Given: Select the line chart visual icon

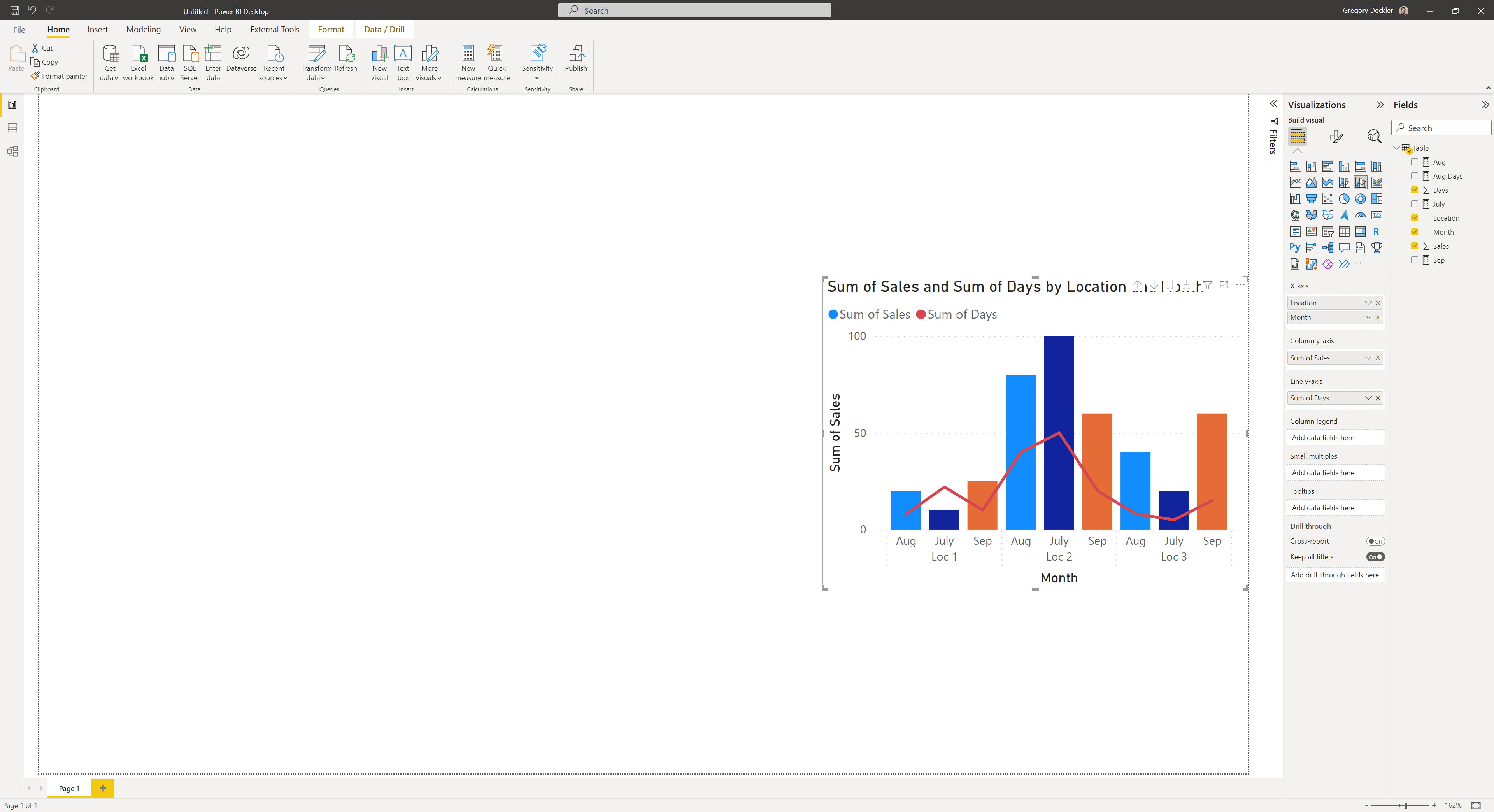Looking at the screenshot, I should (1294, 183).
